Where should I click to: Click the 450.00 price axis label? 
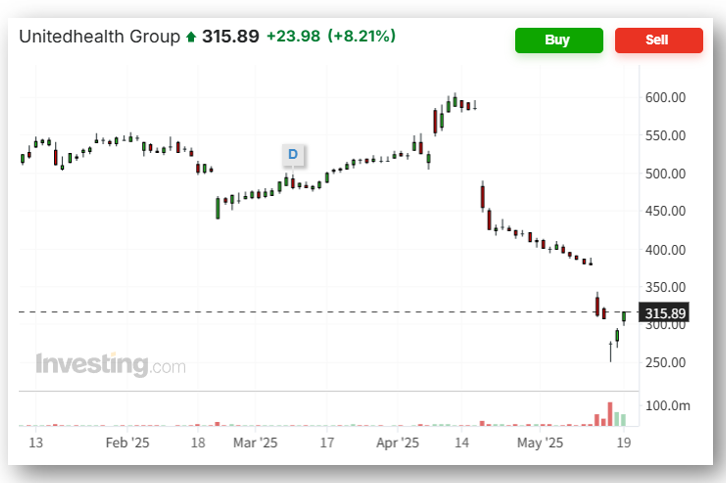click(665, 211)
